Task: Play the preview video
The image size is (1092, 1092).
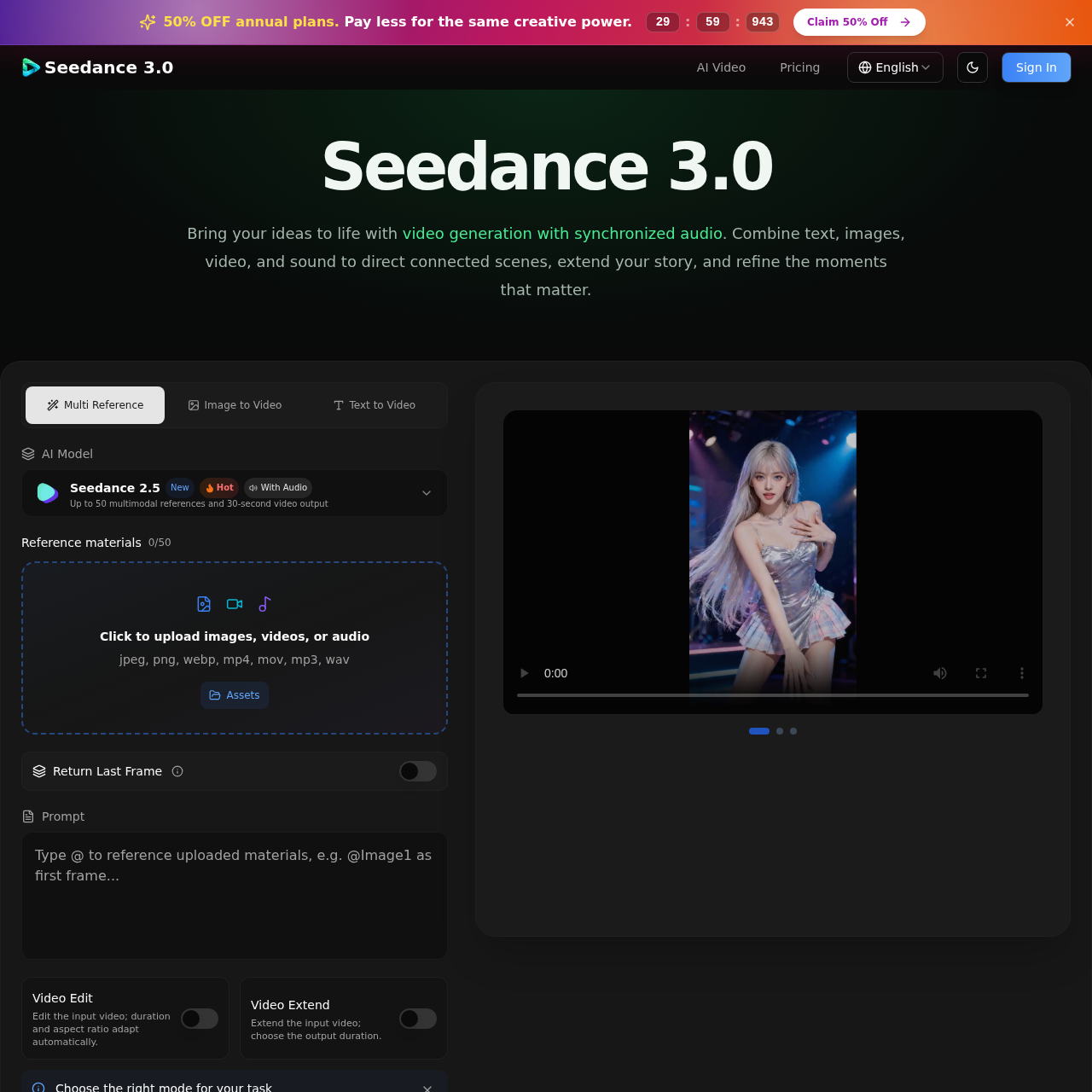Action: coord(524,673)
